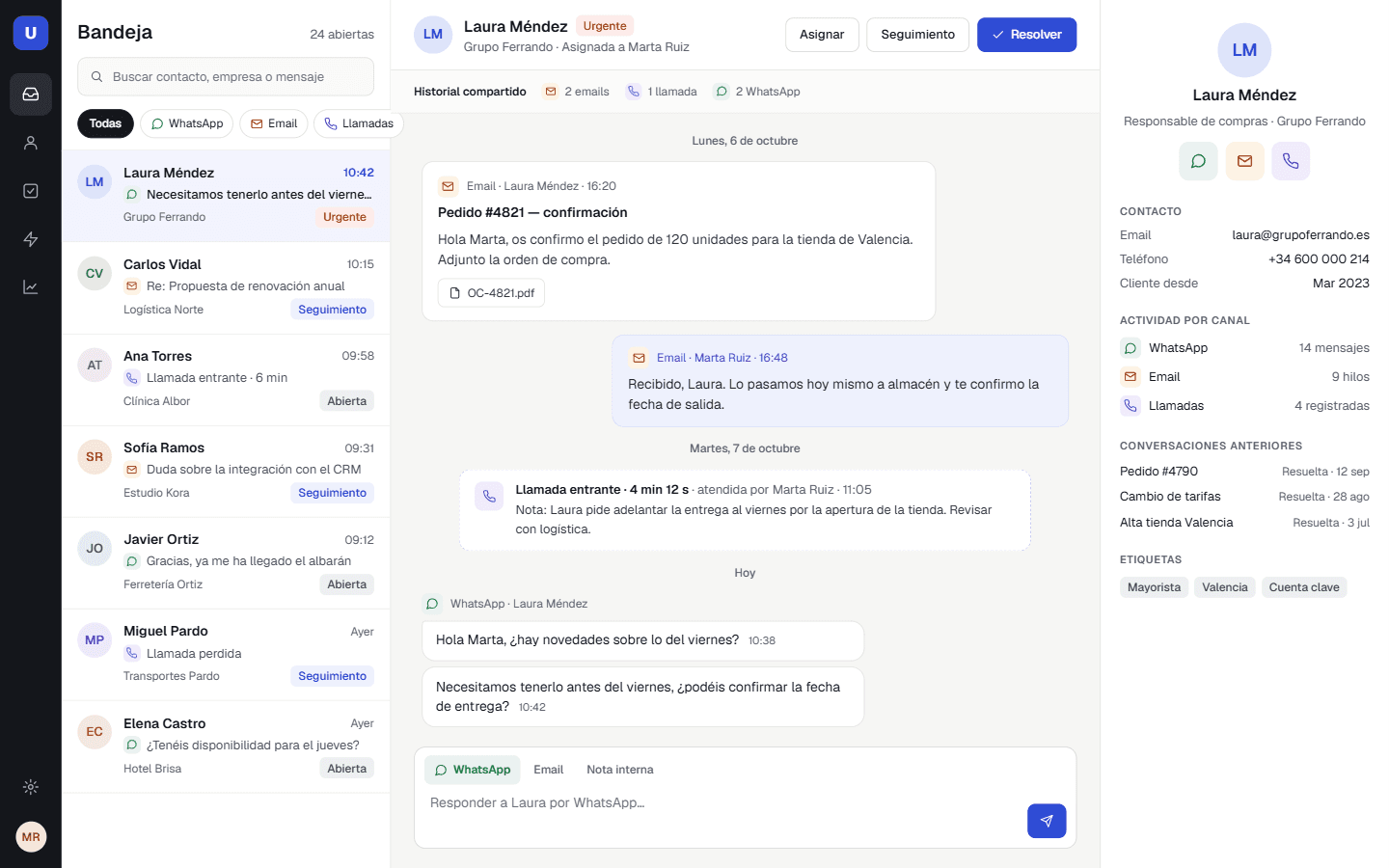Click the phone icon in the call note
1389x868 pixels.
(x=489, y=497)
